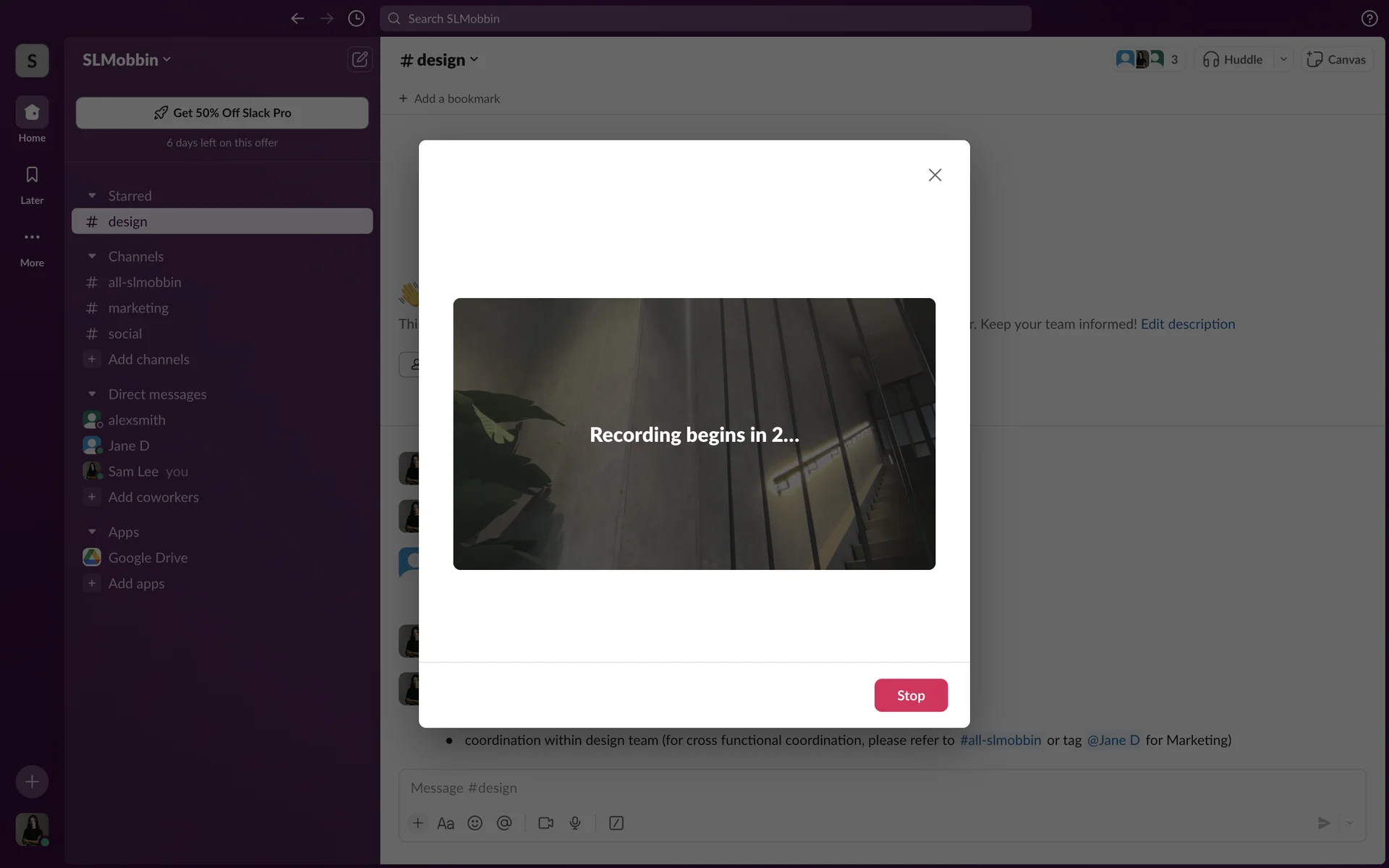The height and width of the screenshot is (868, 1389).
Task: Open the marketing channel
Action: (x=138, y=308)
